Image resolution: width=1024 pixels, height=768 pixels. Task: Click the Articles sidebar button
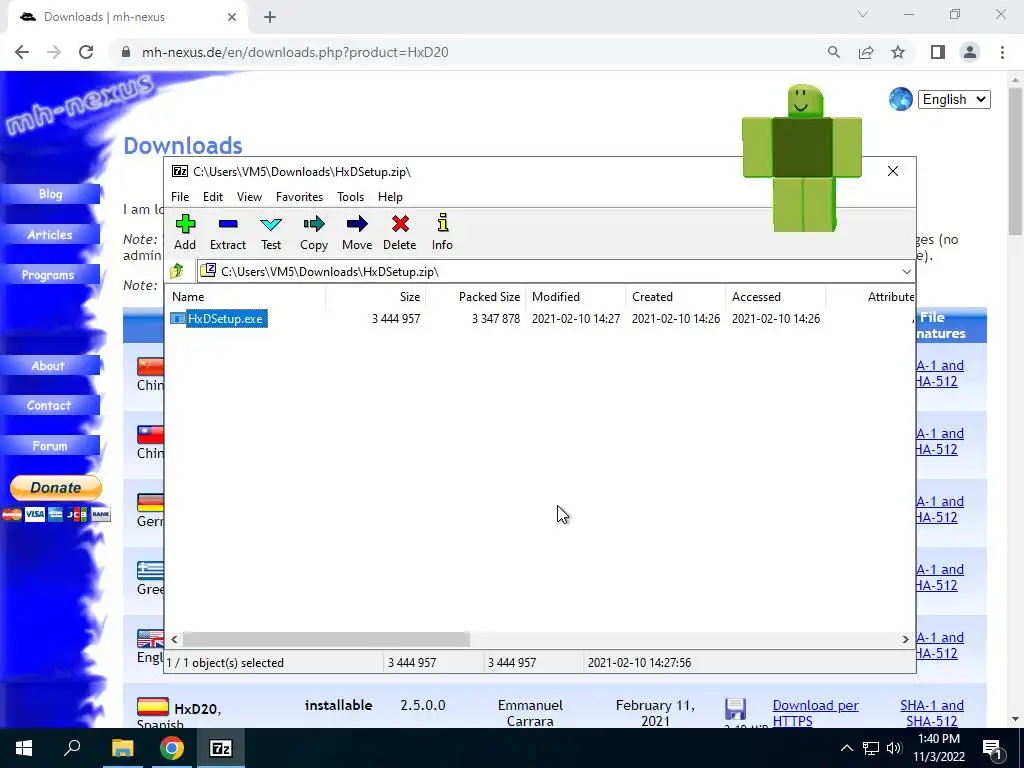50,234
